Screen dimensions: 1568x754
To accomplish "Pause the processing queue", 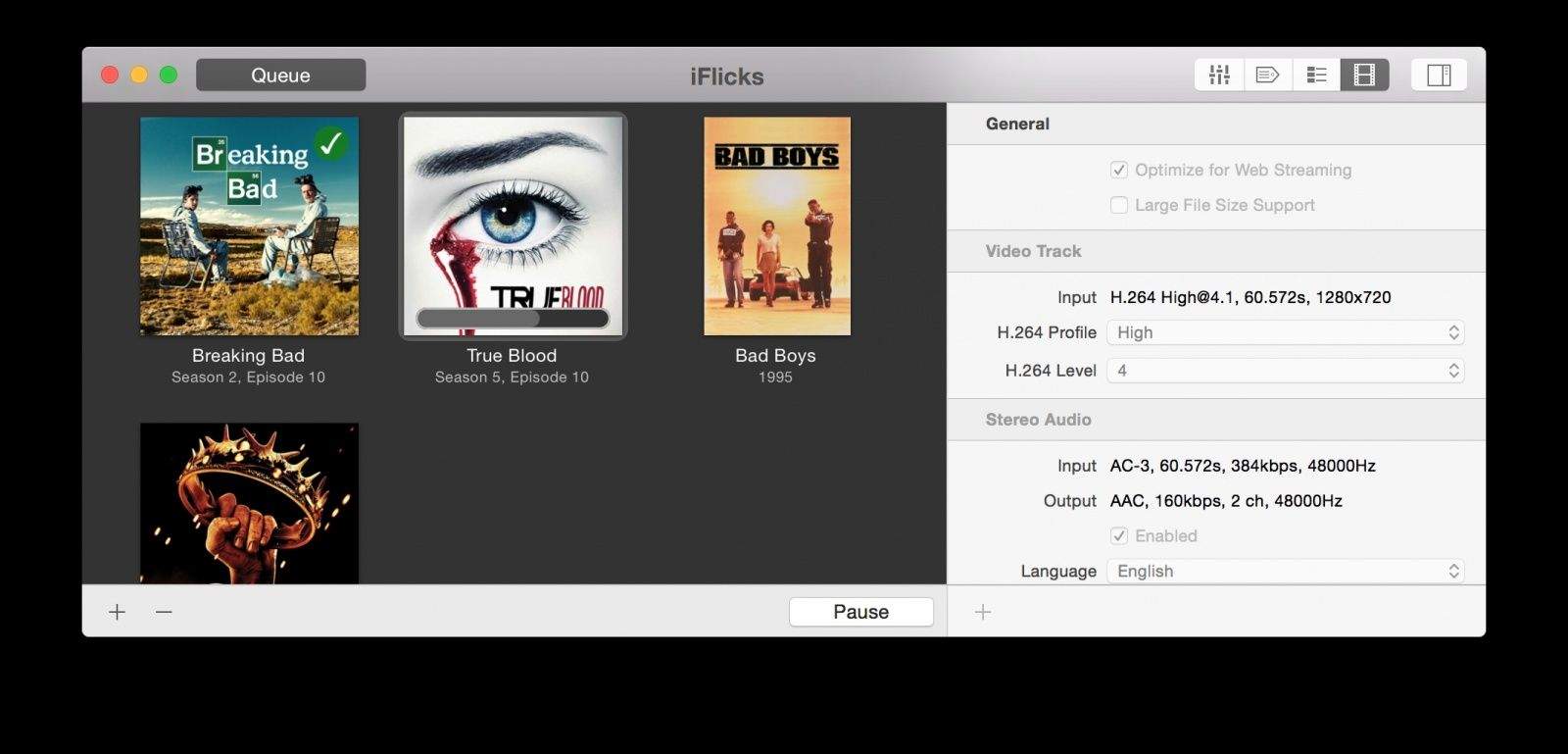I will pyautogui.click(x=861, y=612).
